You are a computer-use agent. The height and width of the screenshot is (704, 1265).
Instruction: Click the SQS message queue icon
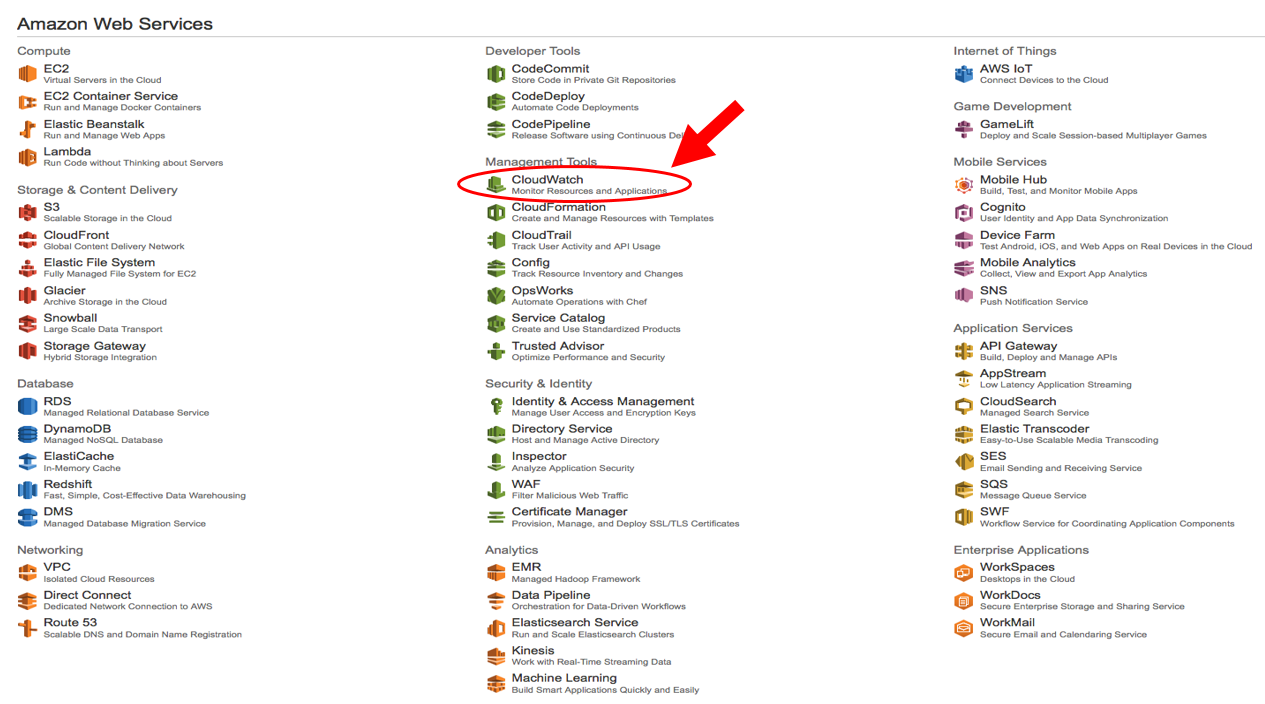963,489
